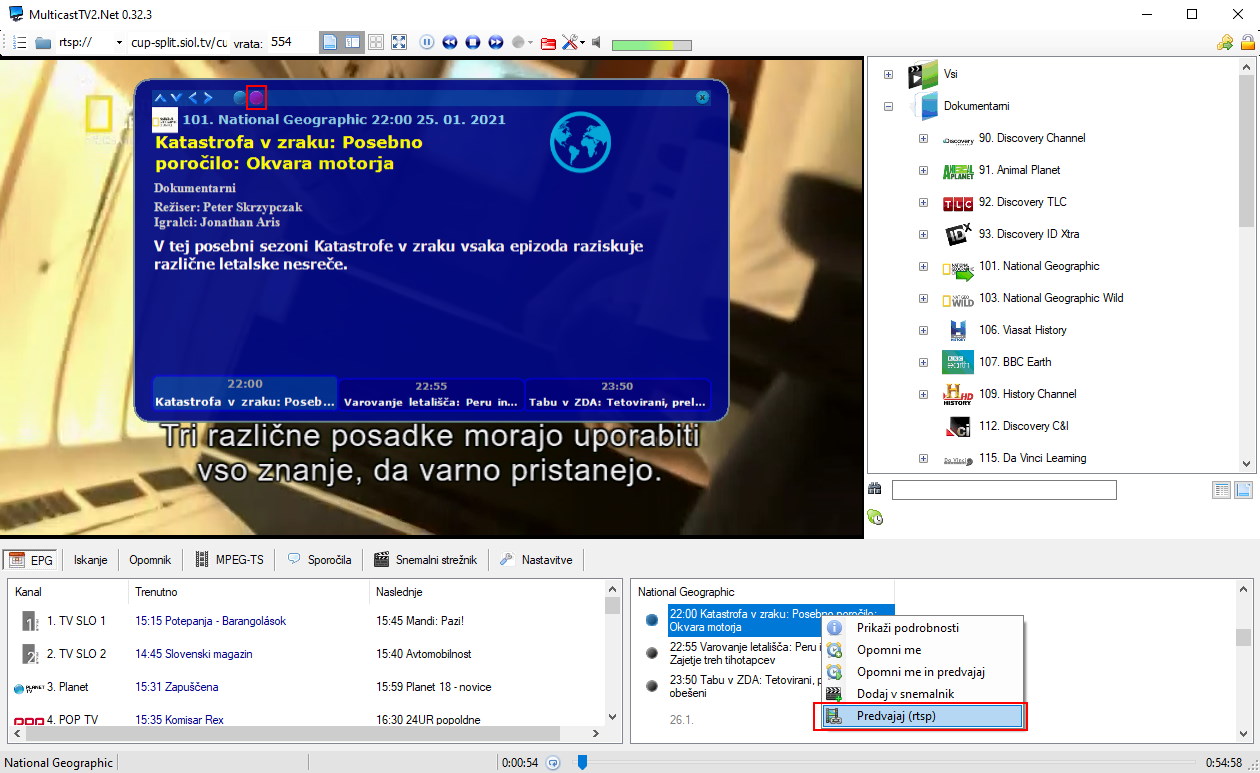The image size is (1260, 773).
Task: Open the record button dropdown arrow
Action: [x=531, y=42]
